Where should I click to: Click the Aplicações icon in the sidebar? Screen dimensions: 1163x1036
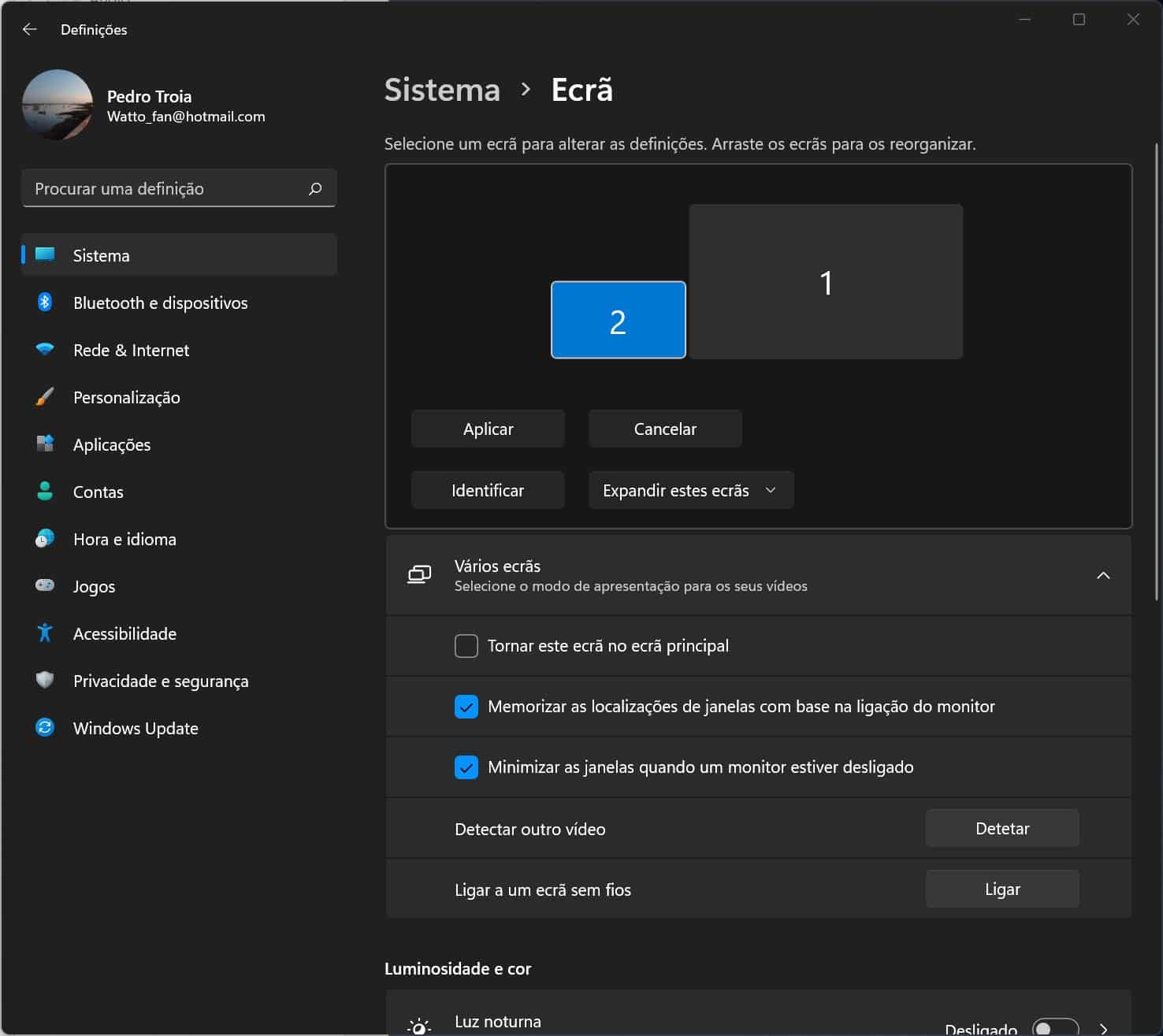45,444
